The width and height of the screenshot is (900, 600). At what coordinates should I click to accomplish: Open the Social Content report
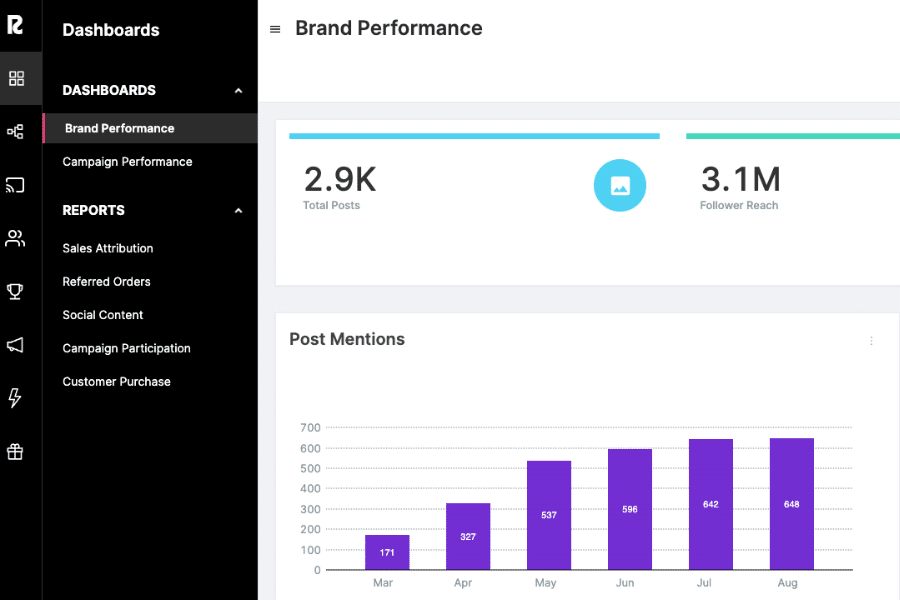tap(103, 315)
